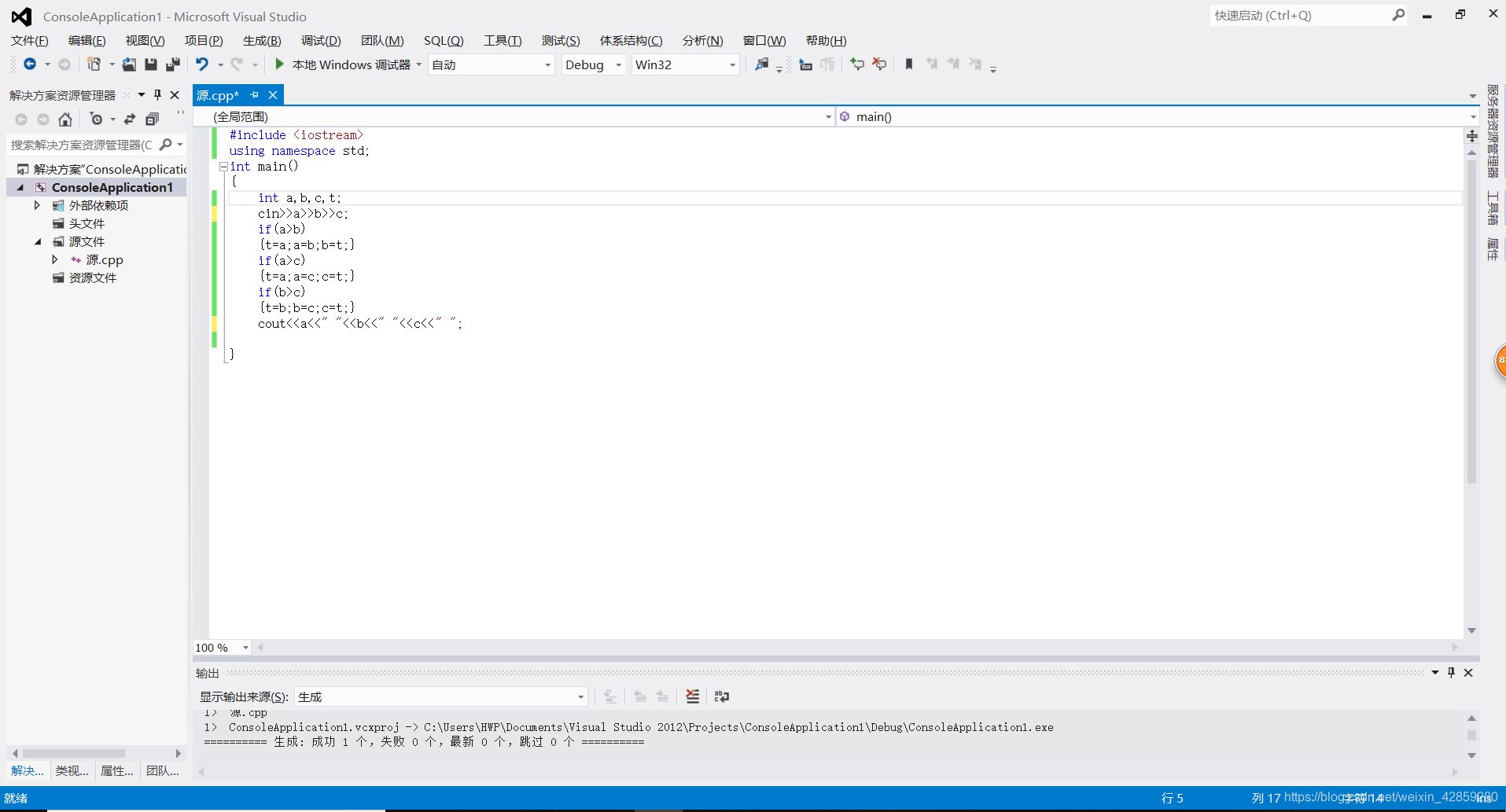Collapse all items in Solution Explorer
This screenshot has width=1506, height=812.
pyautogui.click(x=152, y=119)
